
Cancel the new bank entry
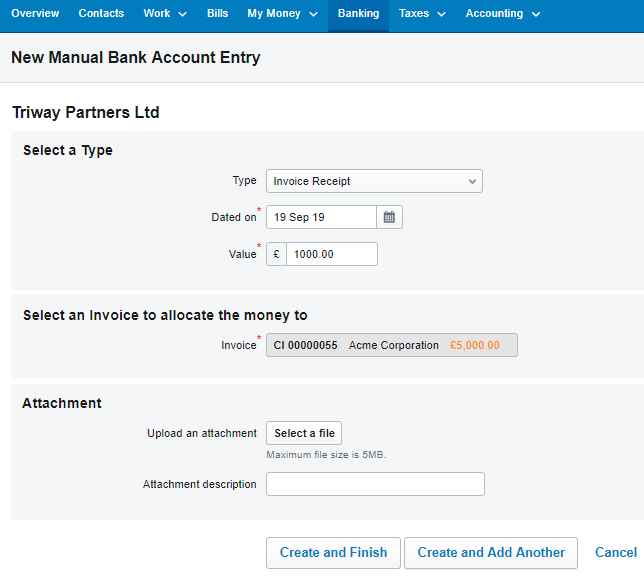click(616, 553)
